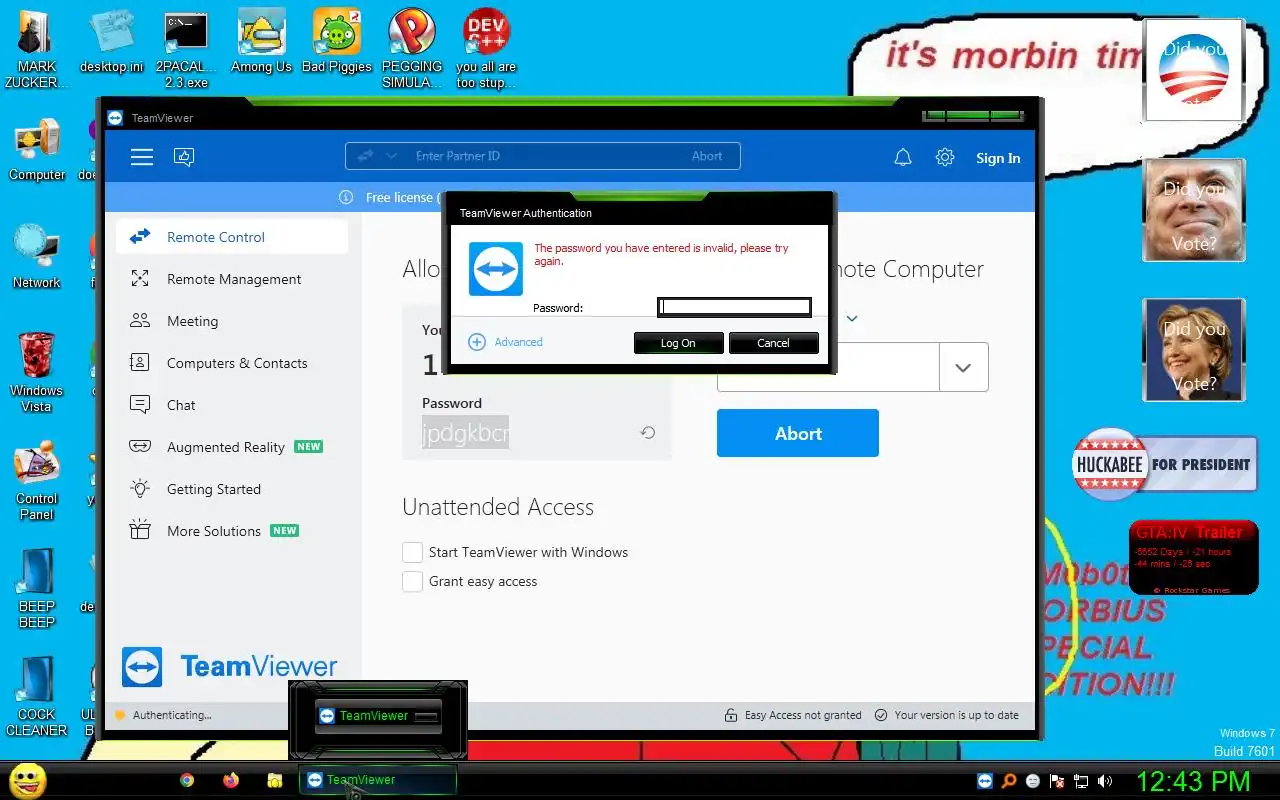Enable Start TeamViewer with Windows
This screenshot has height=800, width=1280.
[x=412, y=552]
